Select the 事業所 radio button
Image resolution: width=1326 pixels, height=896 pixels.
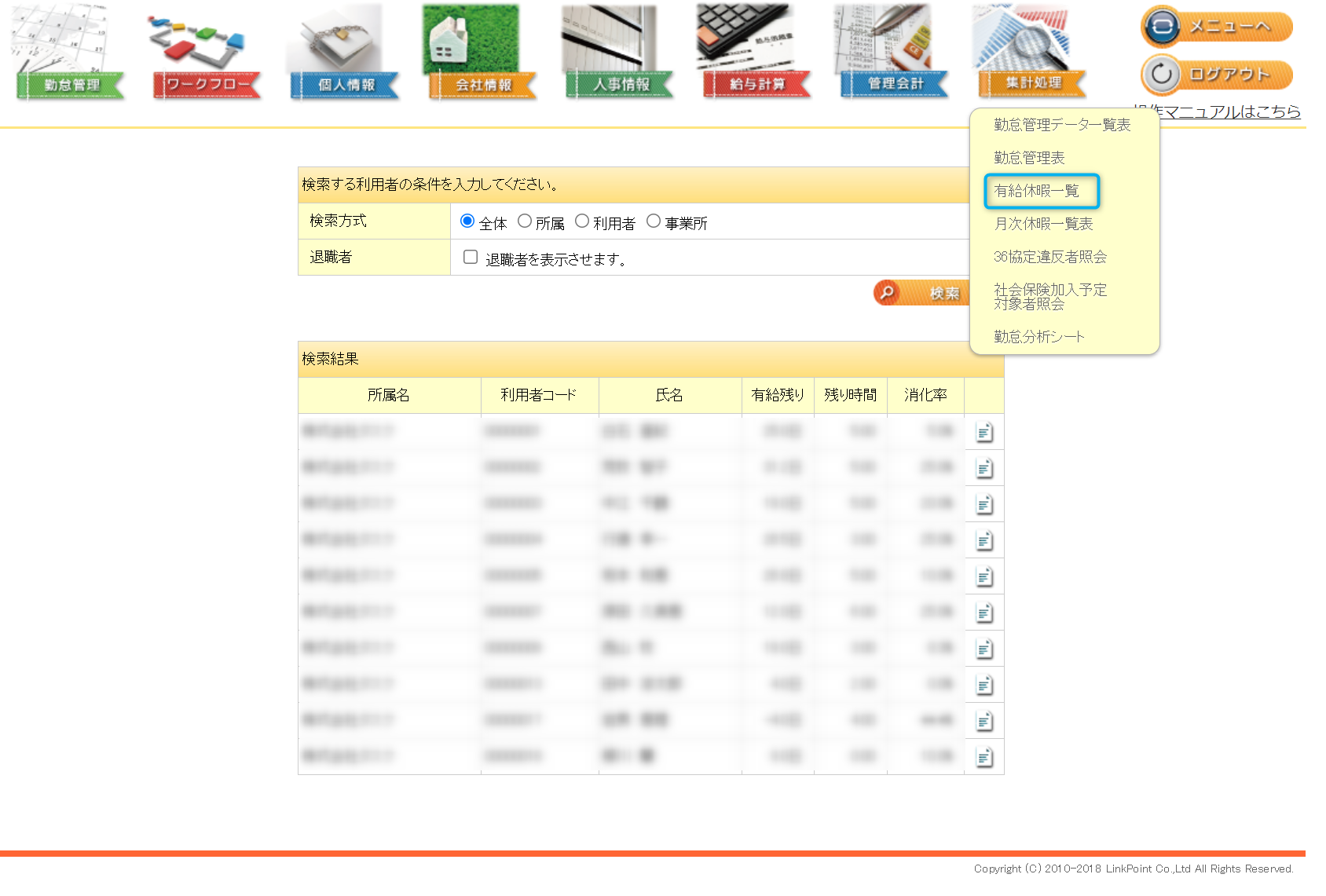(x=653, y=221)
